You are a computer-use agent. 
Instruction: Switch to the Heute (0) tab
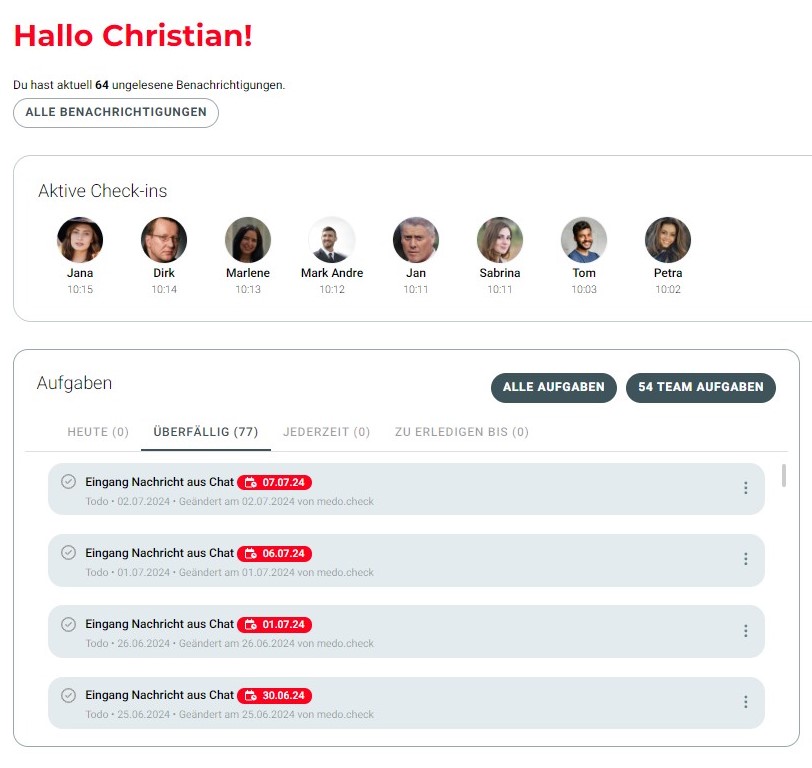click(98, 432)
